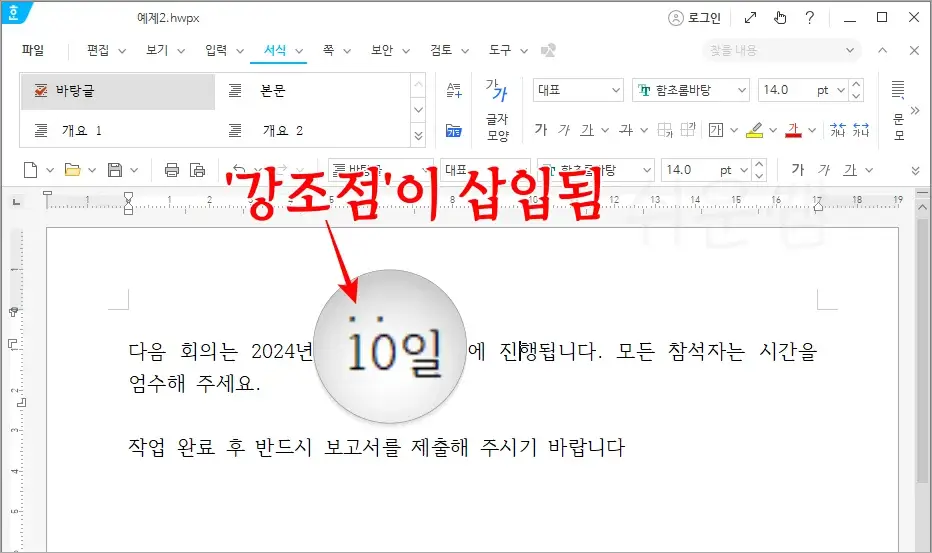932x553 pixels.
Task: Increase font size with ribbon up stepper
Action: pyautogui.click(x=856, y=84)
